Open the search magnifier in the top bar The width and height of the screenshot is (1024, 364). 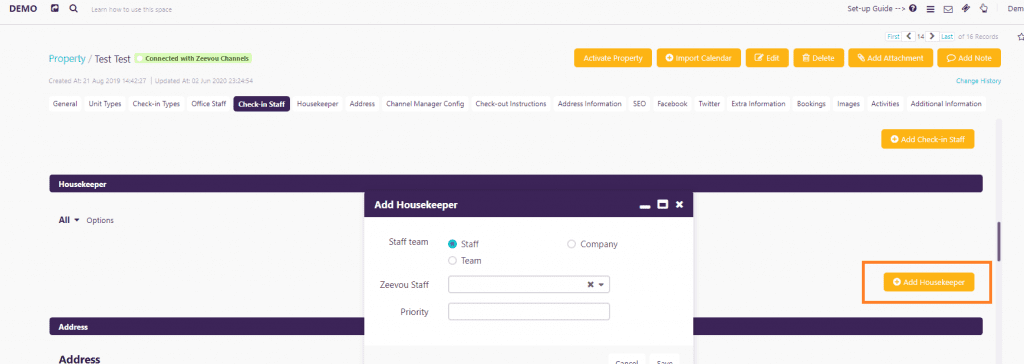(x=73, y=9)
